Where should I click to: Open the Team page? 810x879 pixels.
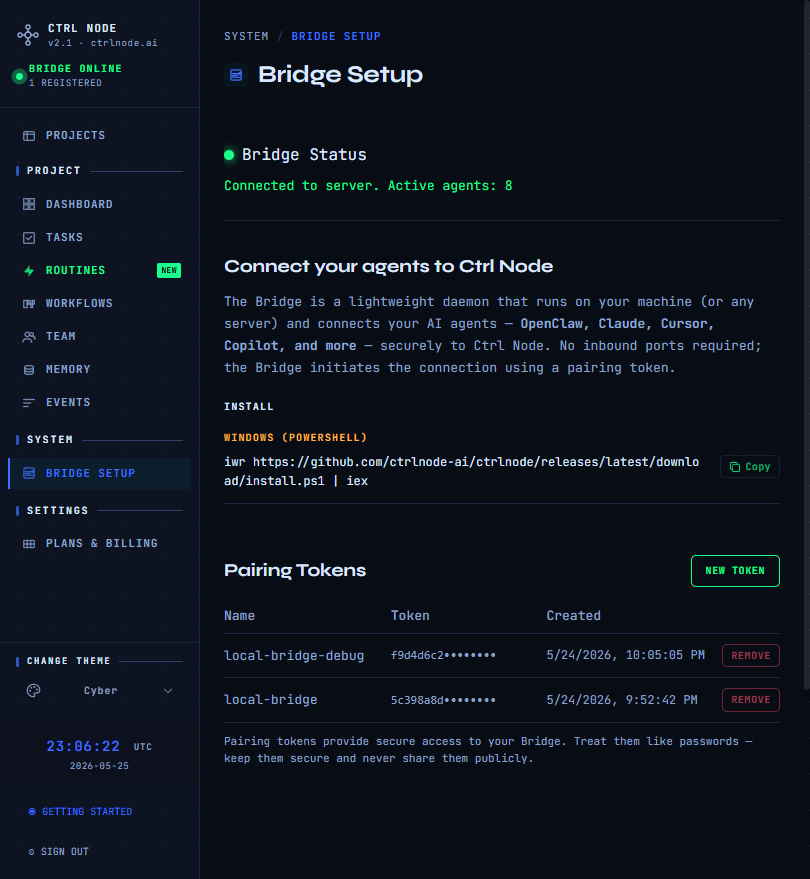click(100, 337)
